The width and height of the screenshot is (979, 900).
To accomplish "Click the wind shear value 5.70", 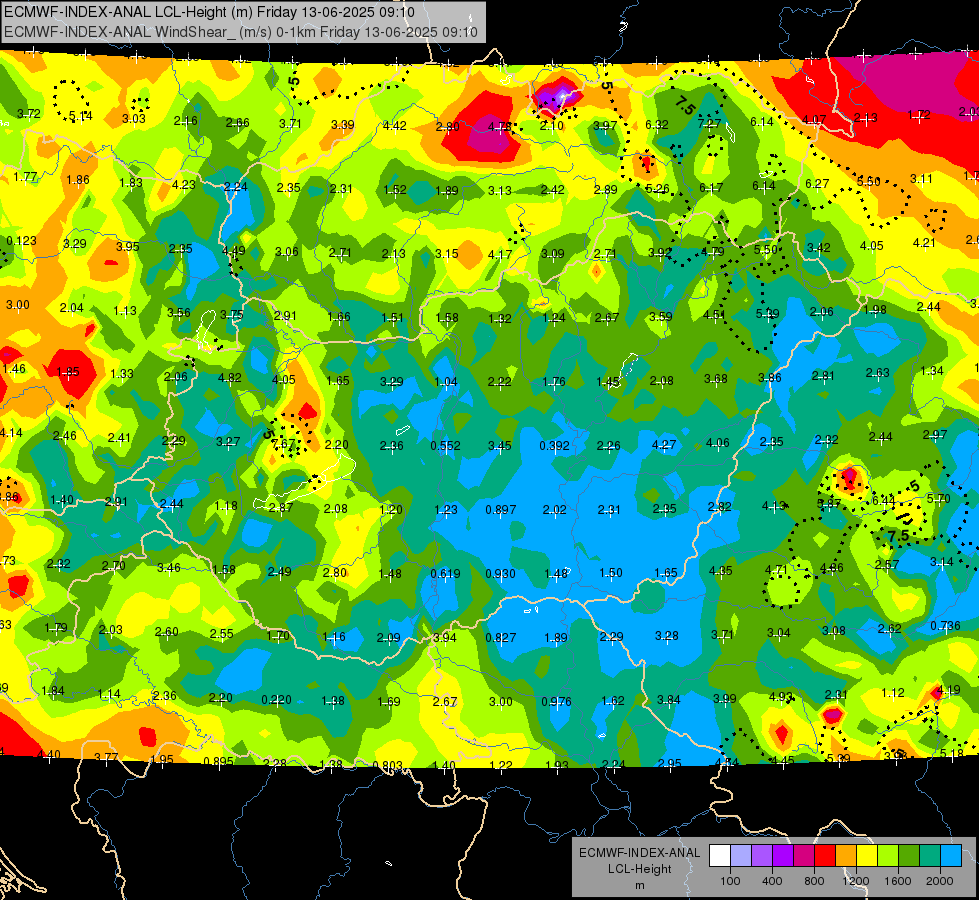I will coord(938,498).
